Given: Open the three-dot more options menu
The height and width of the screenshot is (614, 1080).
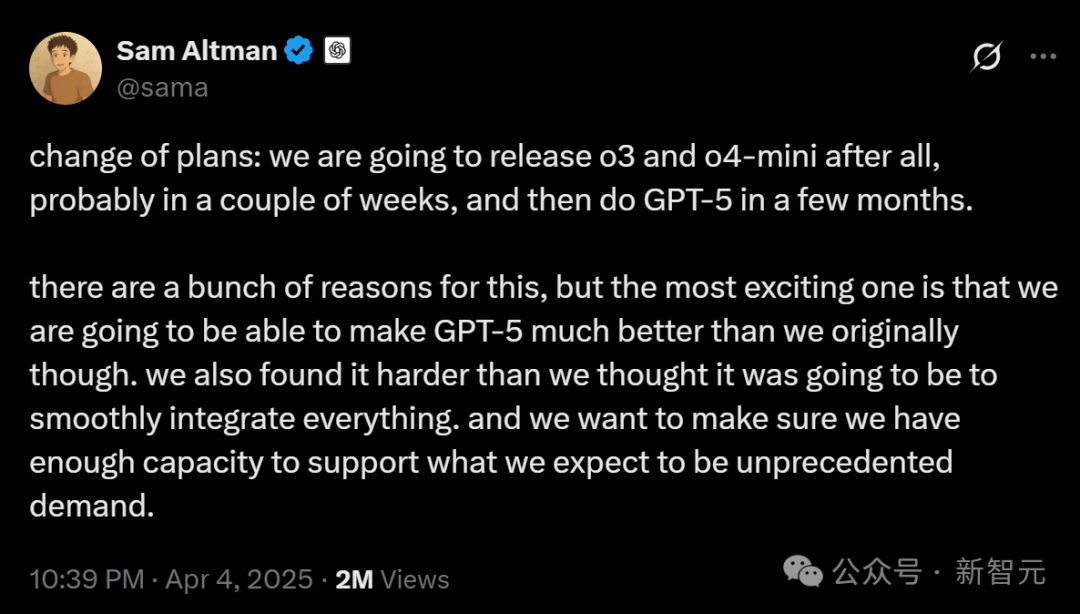Looking at the screenshot, I should (x=1043, y=57).
